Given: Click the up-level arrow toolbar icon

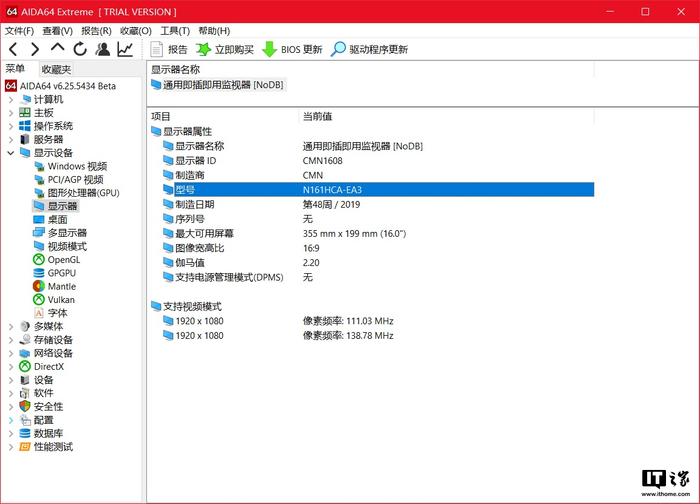Looking at the screenshot, I should pos(58,48).
